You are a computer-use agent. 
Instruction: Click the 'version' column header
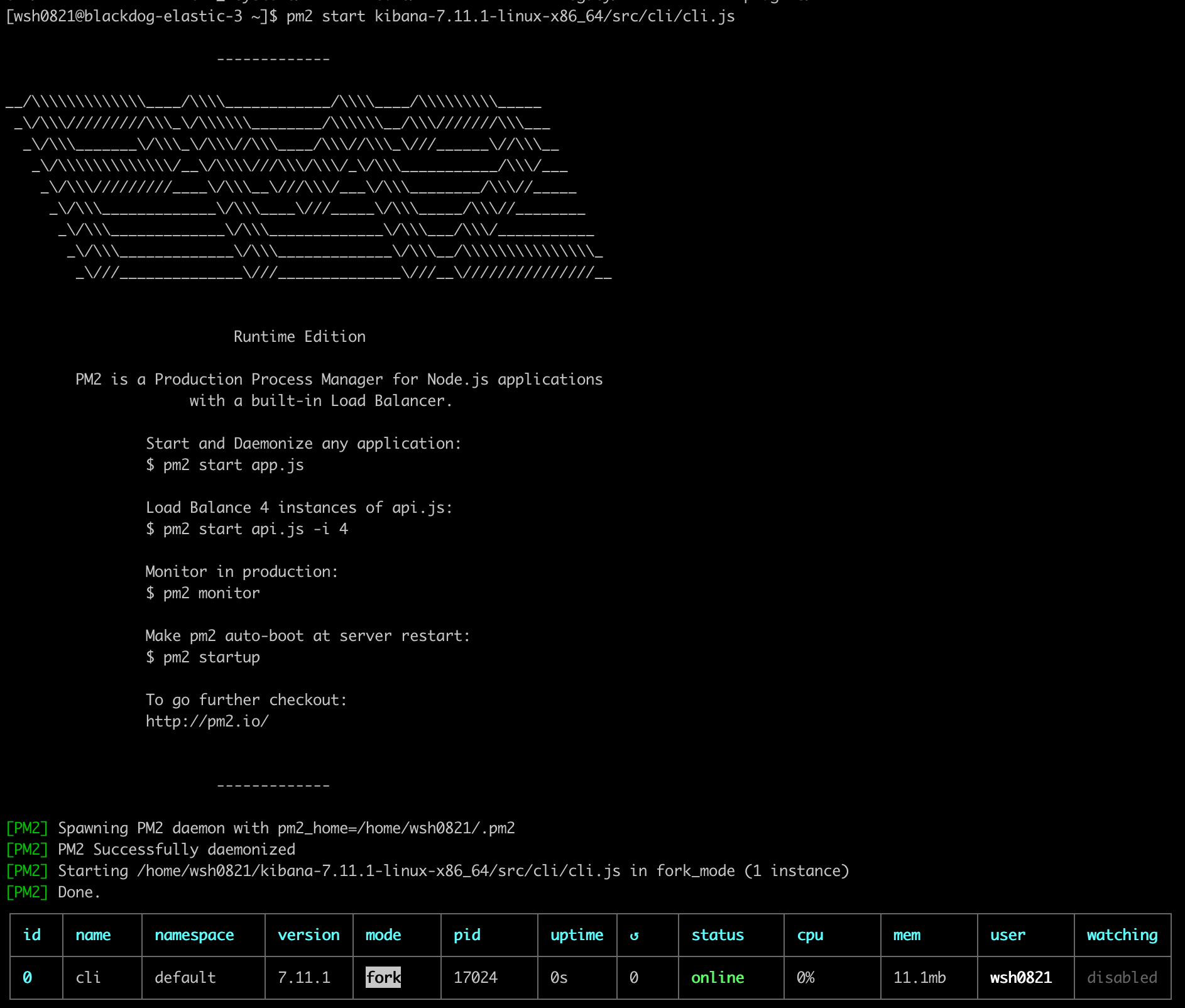pos(309,935)
